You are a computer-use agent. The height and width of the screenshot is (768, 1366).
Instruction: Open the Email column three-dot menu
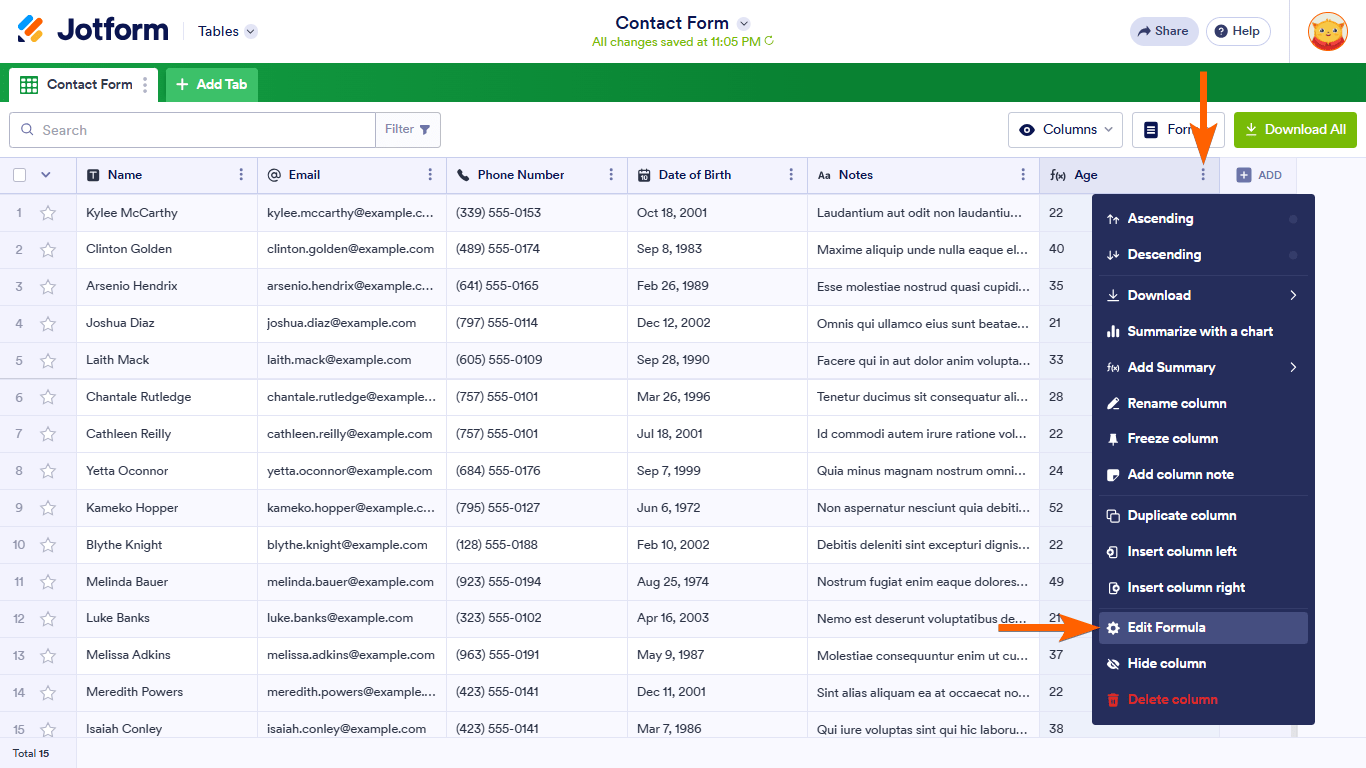[x=430, y=175]
